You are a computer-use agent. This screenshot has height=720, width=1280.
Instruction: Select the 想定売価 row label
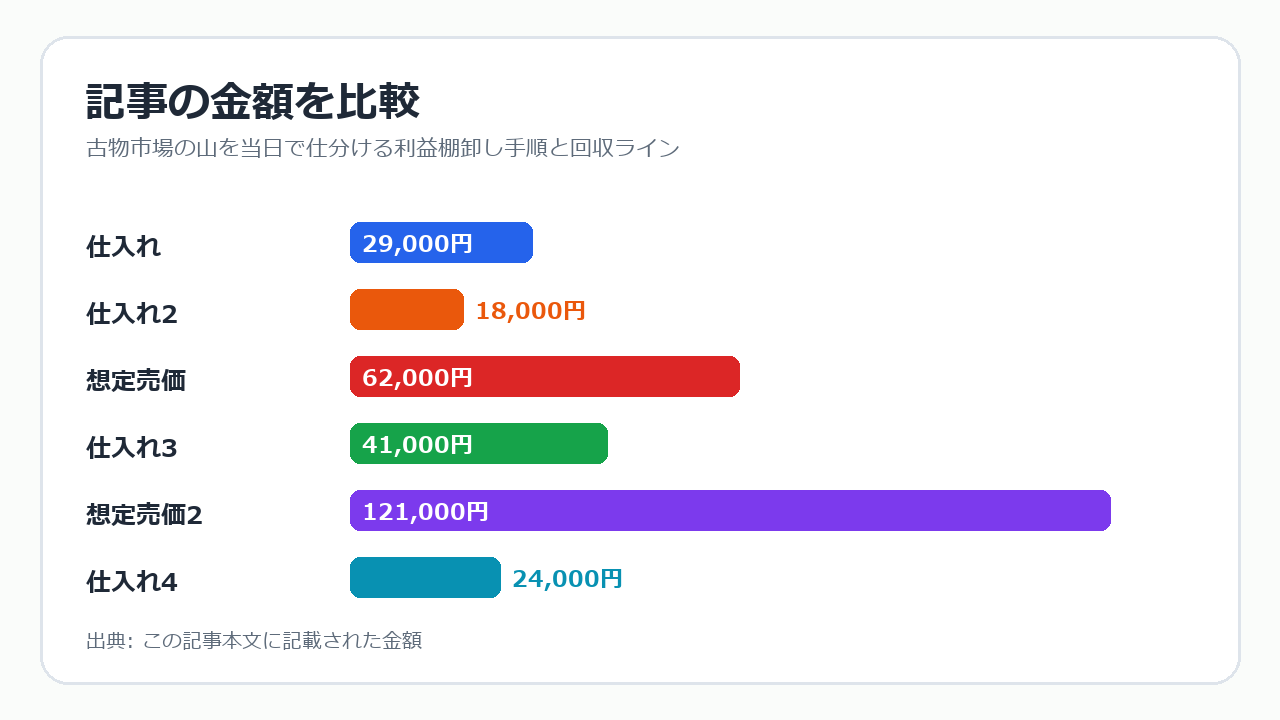point(136,381)
